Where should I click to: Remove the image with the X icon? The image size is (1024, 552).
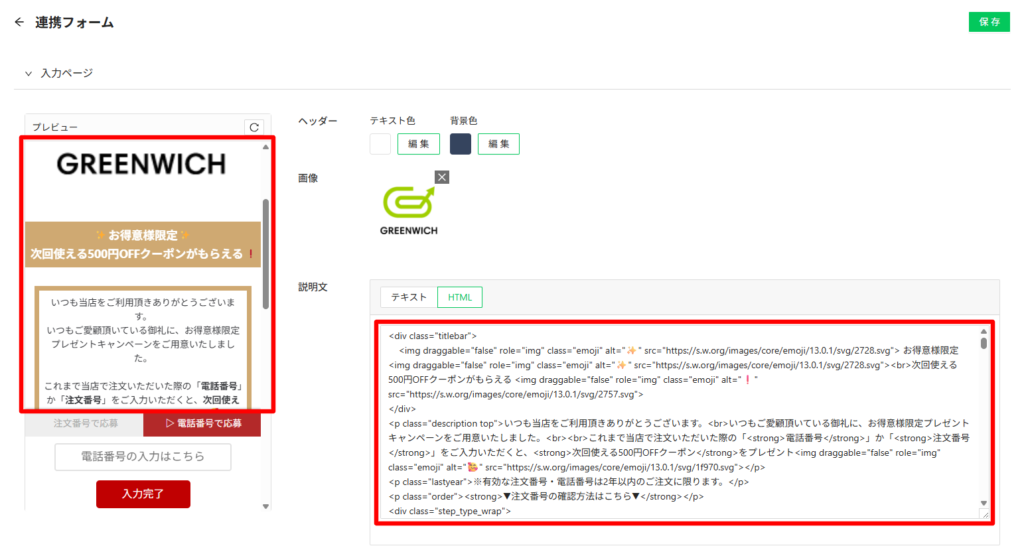[442, 177]
